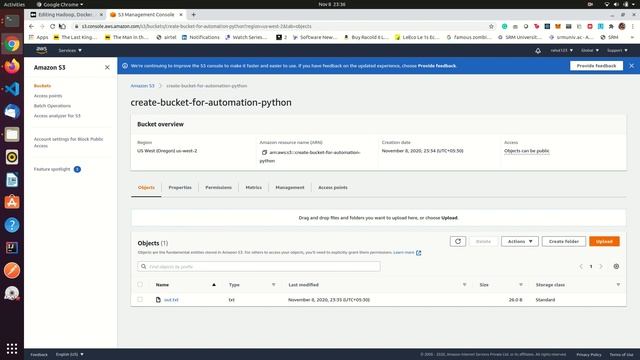Sort by Storage class column arrow
640x360 pixels.
click(x=618, y=284)
